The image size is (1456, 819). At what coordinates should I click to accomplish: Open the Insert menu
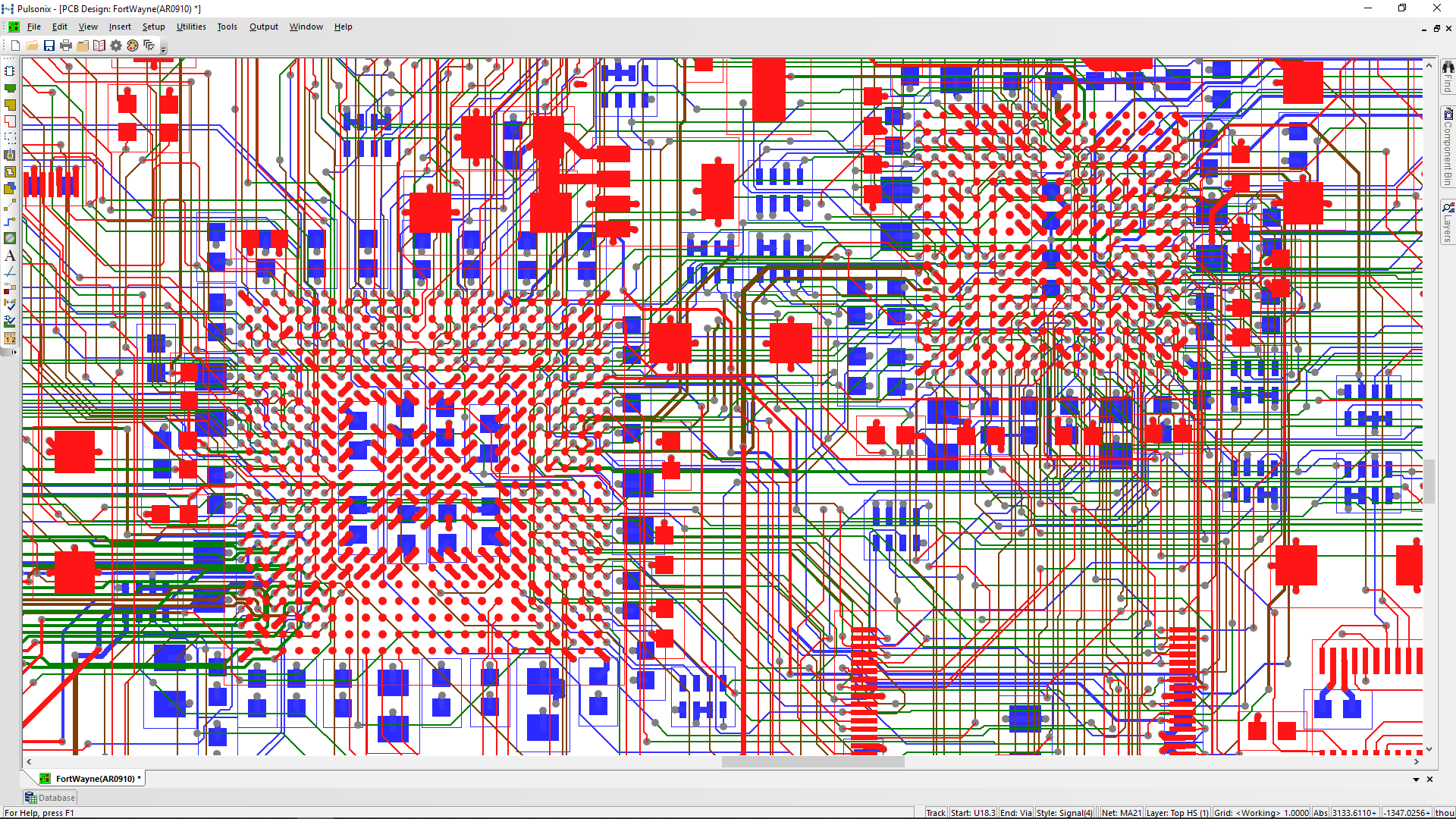pos(120,27)
